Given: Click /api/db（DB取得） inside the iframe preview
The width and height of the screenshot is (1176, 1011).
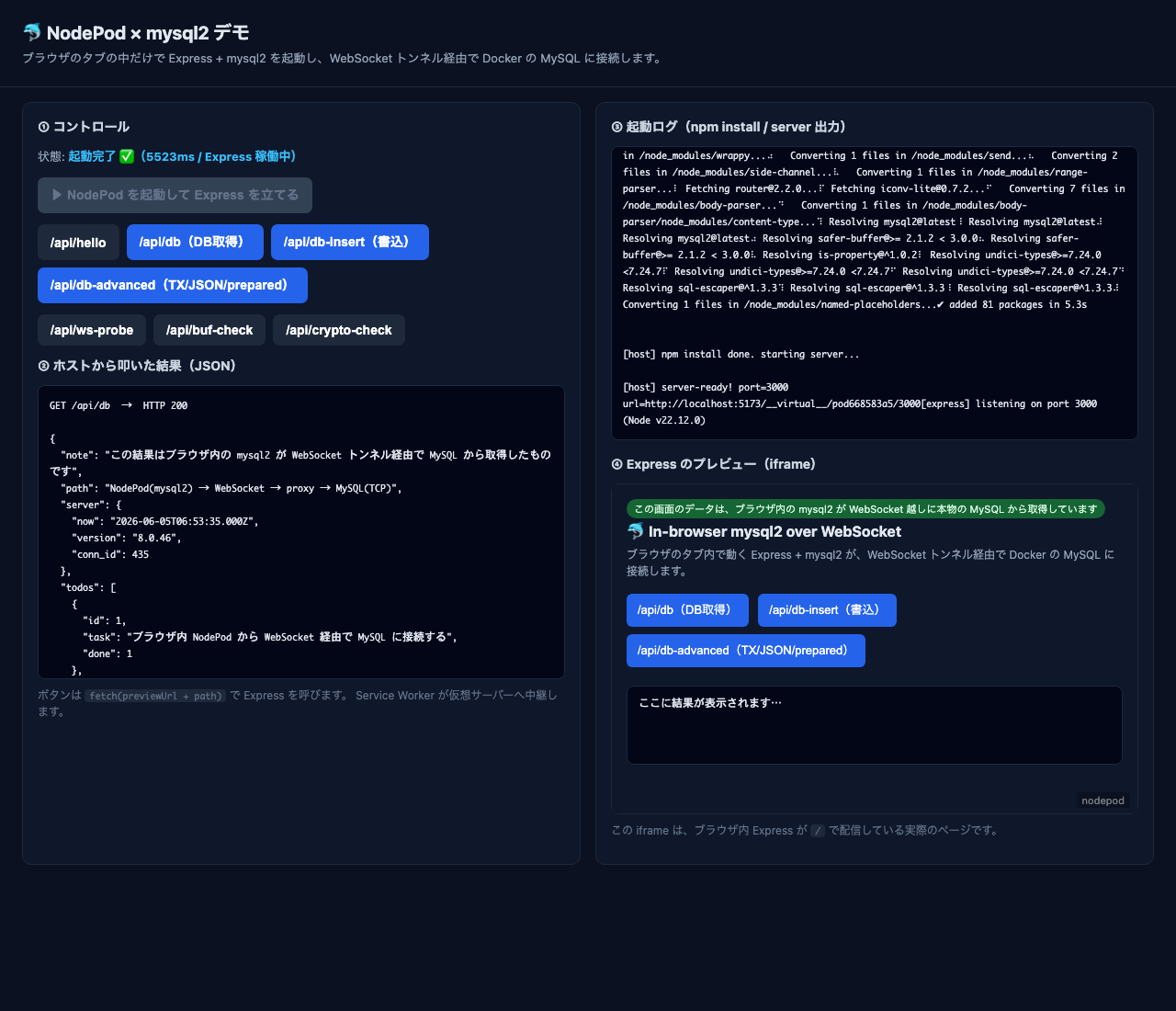Looking at the screenshot, I should tap(687, 610).
